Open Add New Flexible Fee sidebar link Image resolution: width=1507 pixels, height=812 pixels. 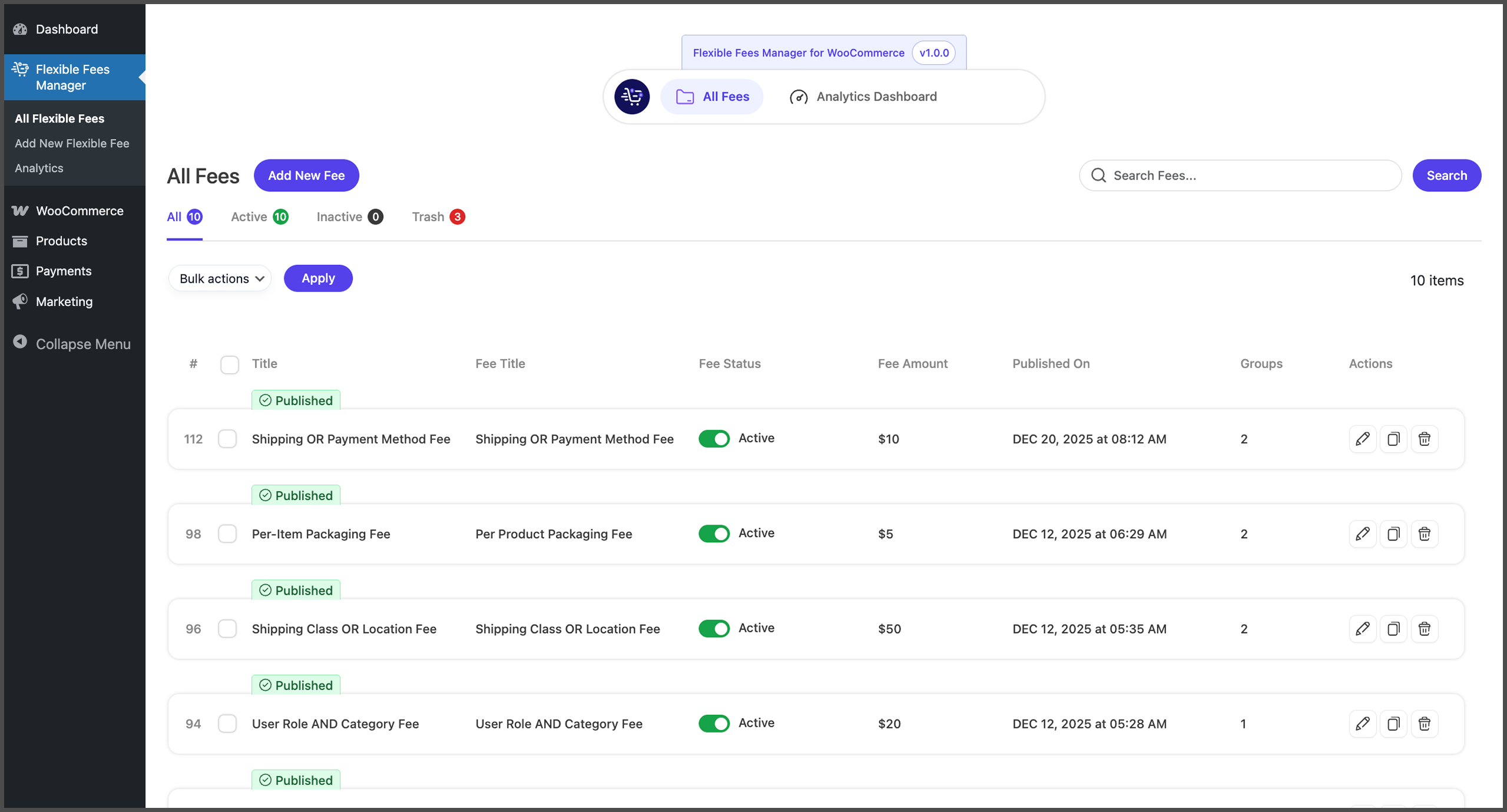pyautogui.click(x=72, y=143)
